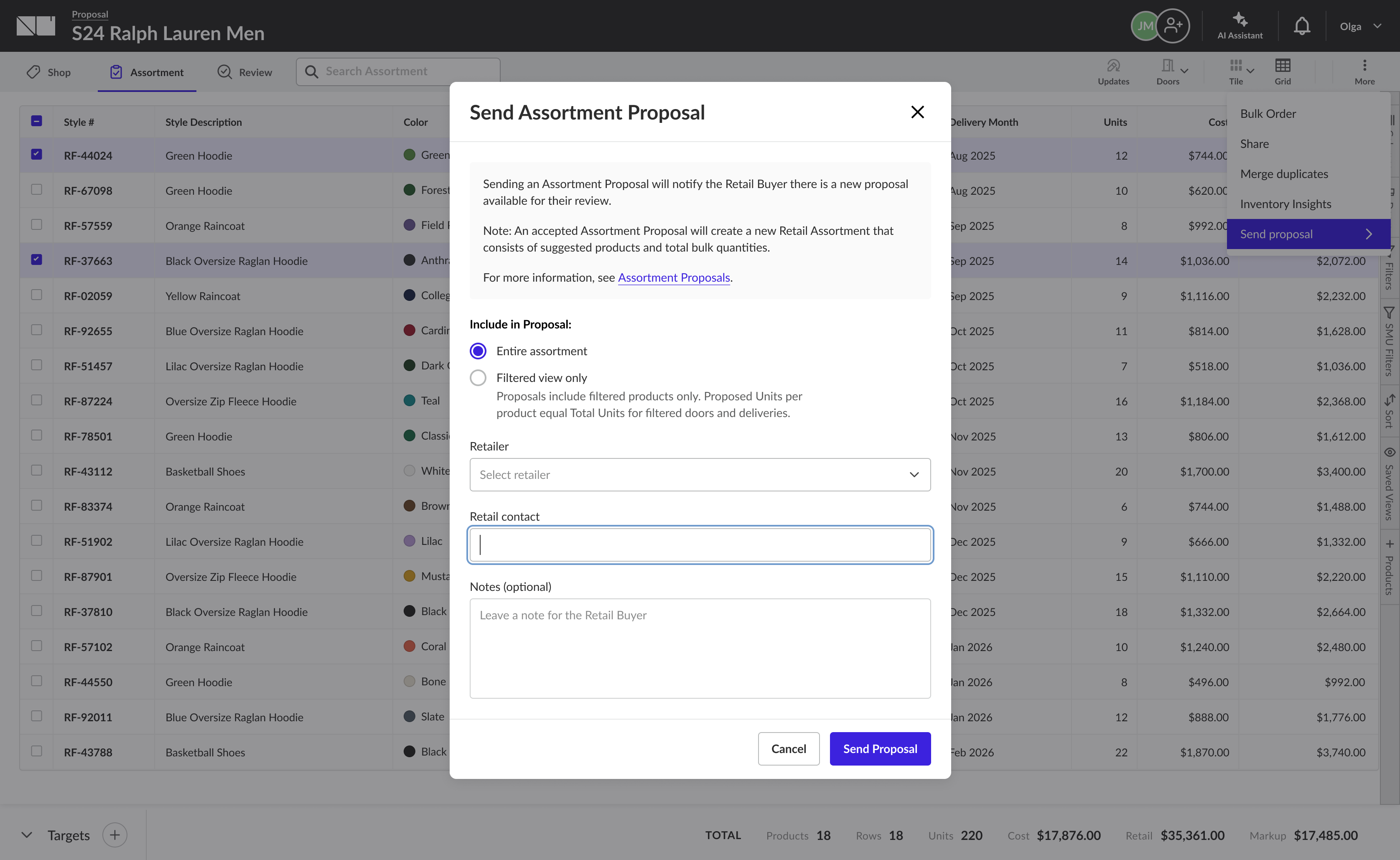Screen dimensions: 1400x860
Task: Check the RF-43788 row checkbox
Action: click(x=36, y=751)
